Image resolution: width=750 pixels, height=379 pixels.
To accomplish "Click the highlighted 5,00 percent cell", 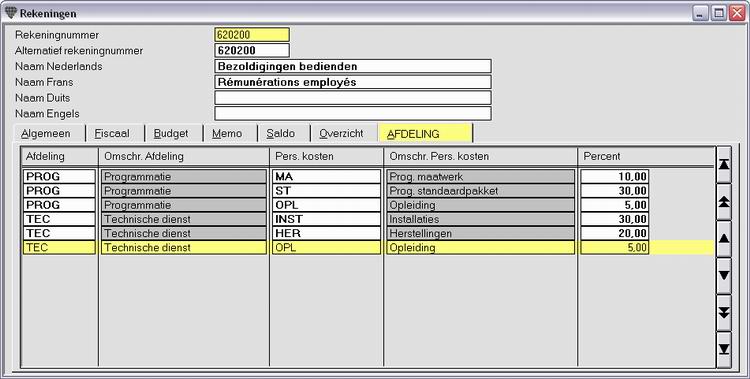I will click(615, 247).
